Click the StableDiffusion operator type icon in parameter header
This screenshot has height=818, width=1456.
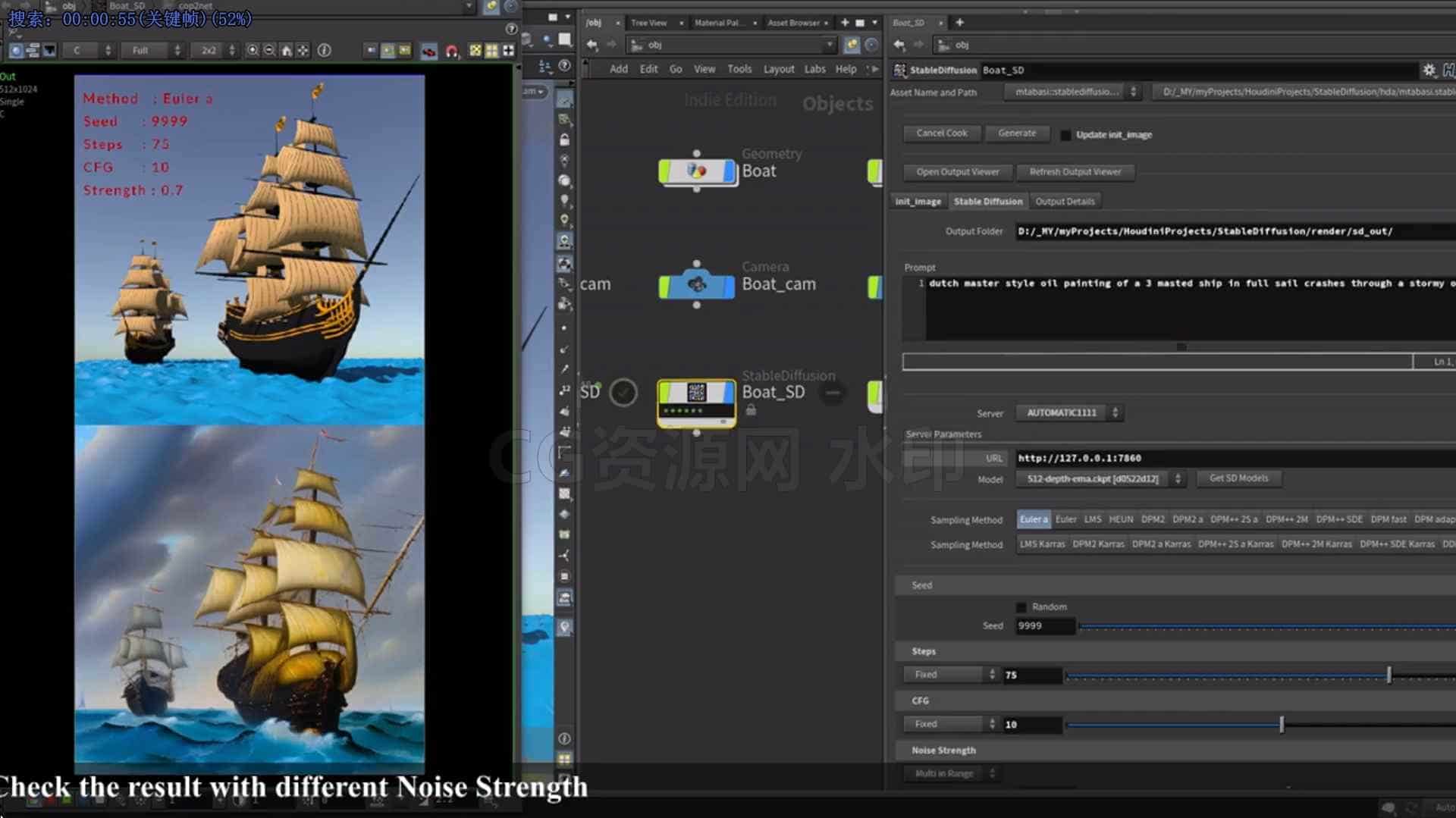[900, 70]
